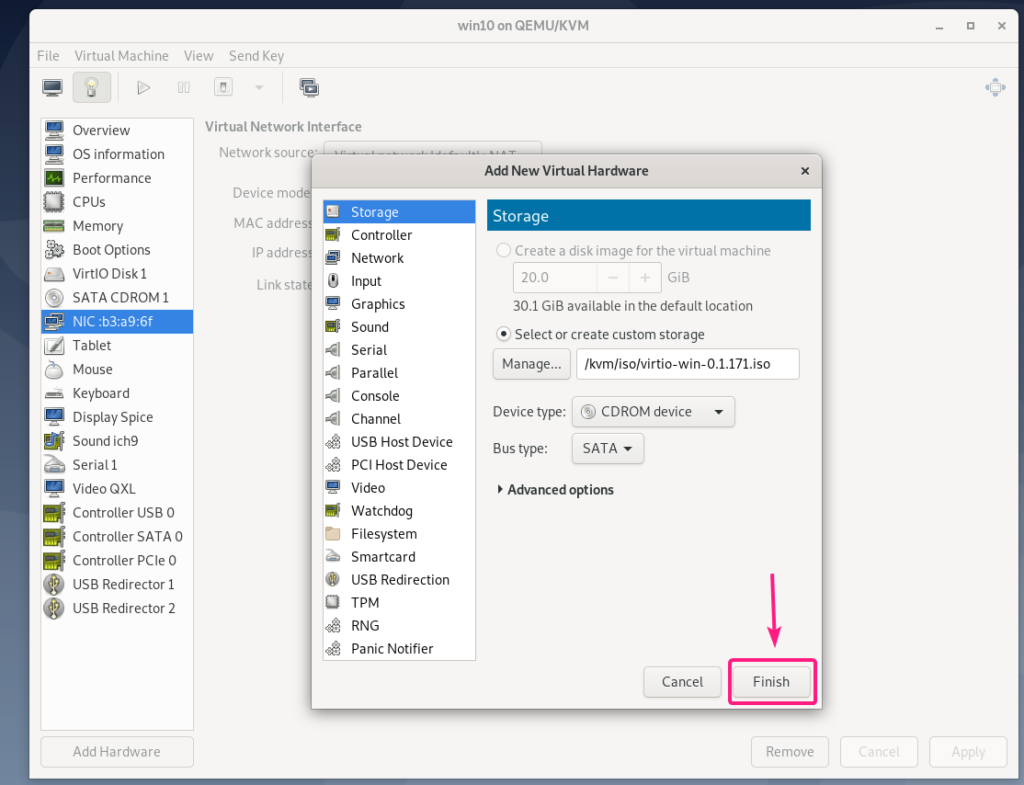The image size is (1024, 785).
Task: Select Tablet in hardware list
Action: point(117,345)
